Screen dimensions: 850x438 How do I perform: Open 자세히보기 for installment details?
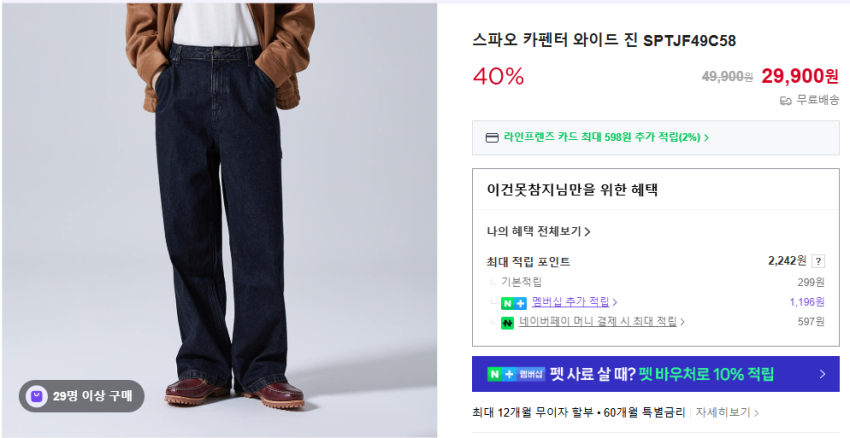point(726,413)
